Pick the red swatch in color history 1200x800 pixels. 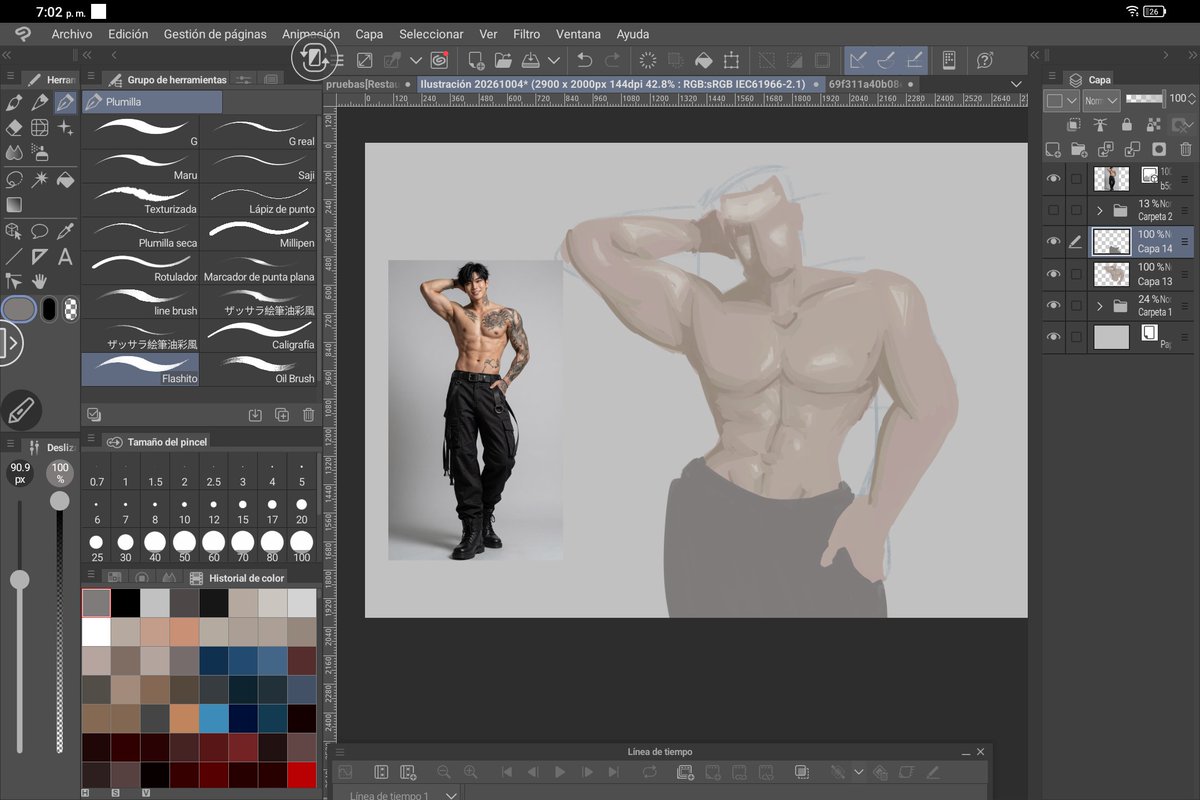pos(302,775)
